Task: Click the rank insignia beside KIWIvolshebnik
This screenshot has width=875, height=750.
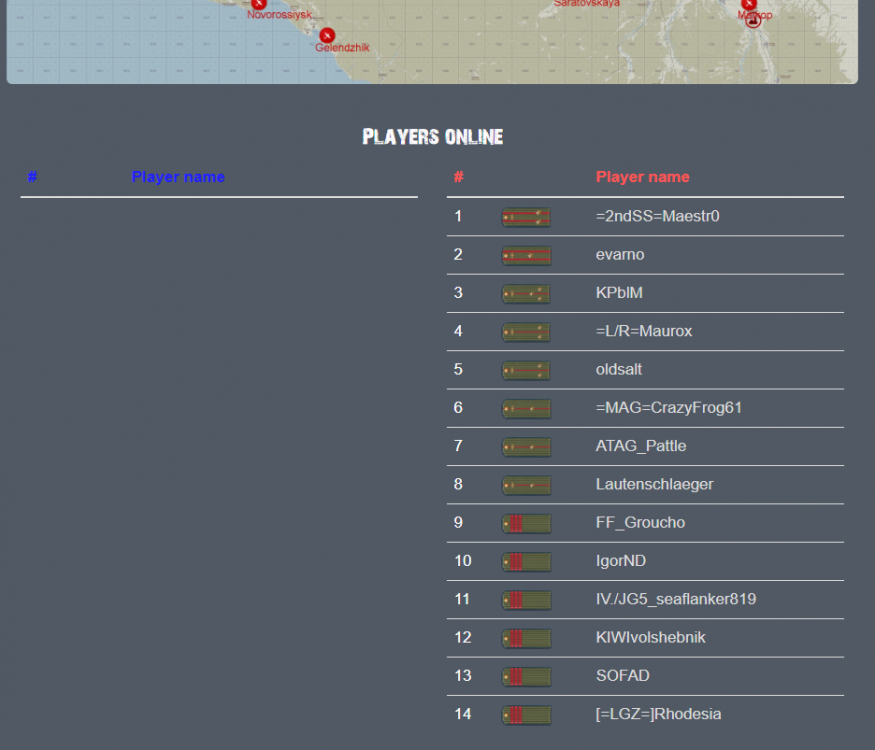Action: [526, 638]
